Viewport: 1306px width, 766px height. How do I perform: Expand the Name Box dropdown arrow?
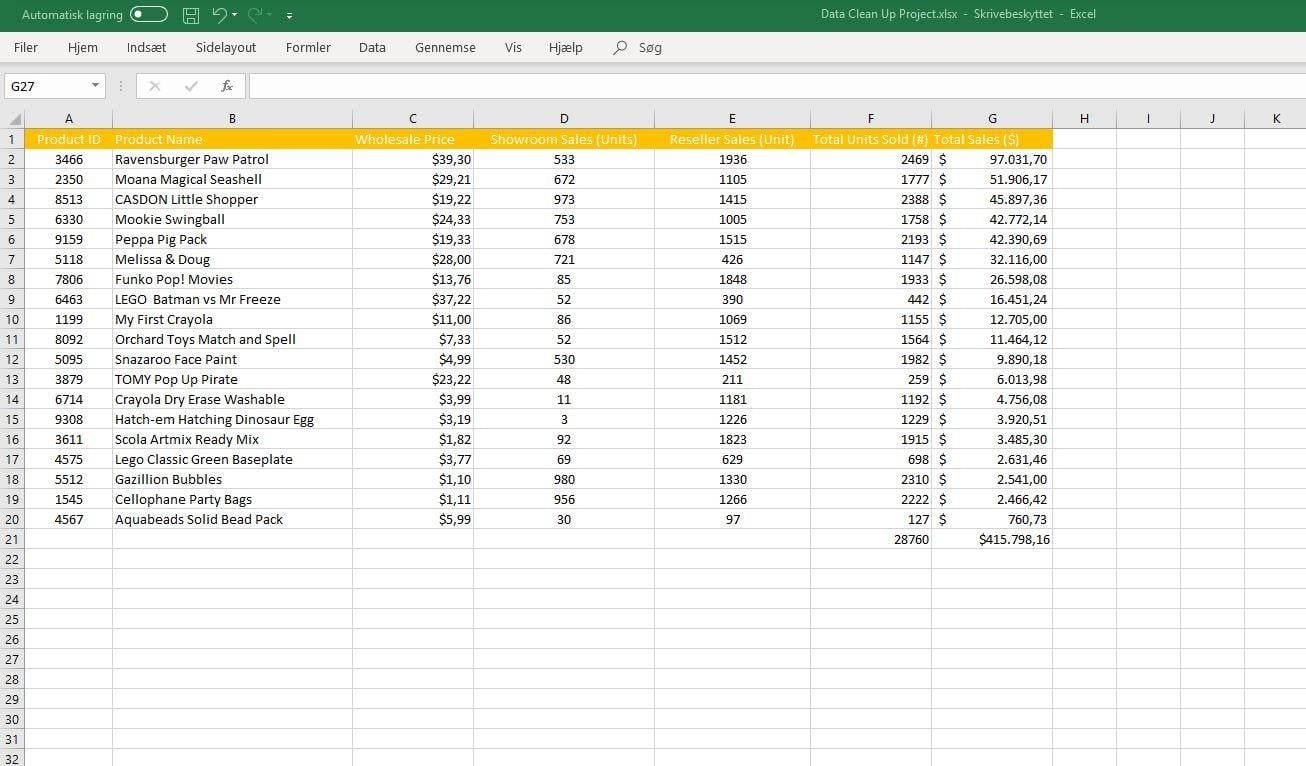(96, 86)
